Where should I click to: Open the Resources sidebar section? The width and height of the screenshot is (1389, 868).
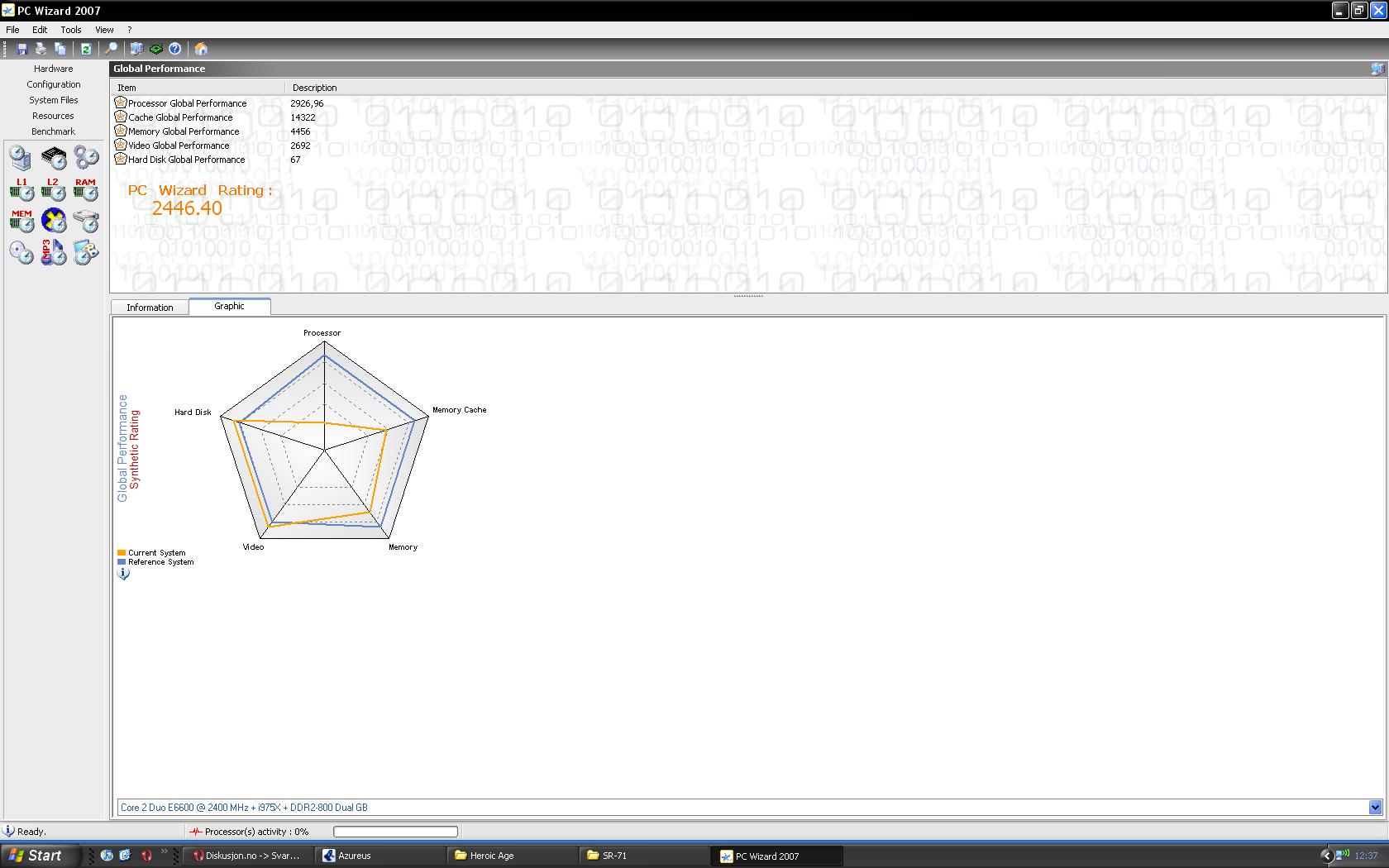pos(53,116)
